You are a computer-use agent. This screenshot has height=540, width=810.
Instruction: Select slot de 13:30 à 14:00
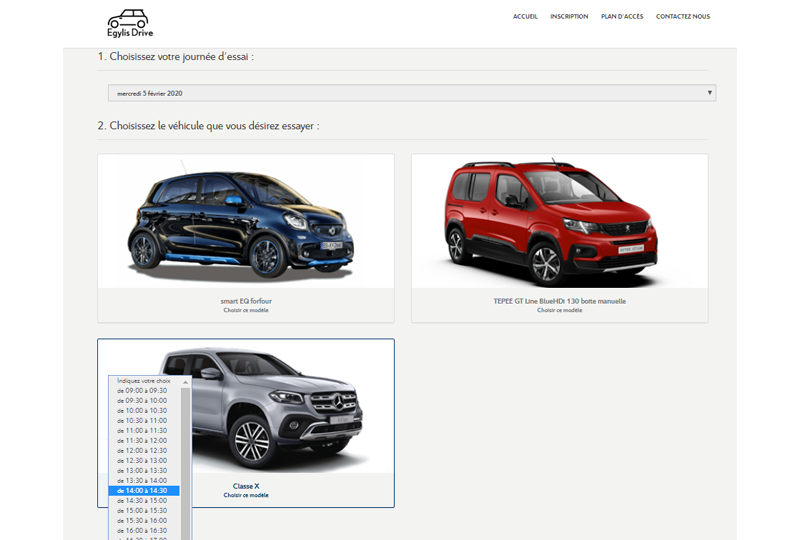(144, 481)
